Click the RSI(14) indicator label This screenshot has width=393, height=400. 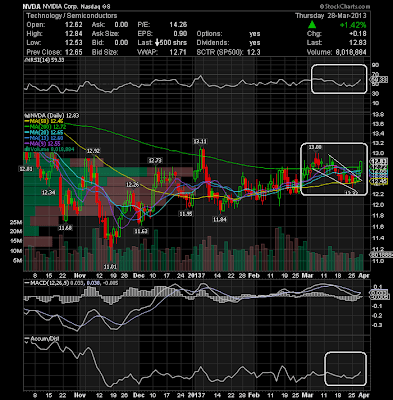point(44,60)
